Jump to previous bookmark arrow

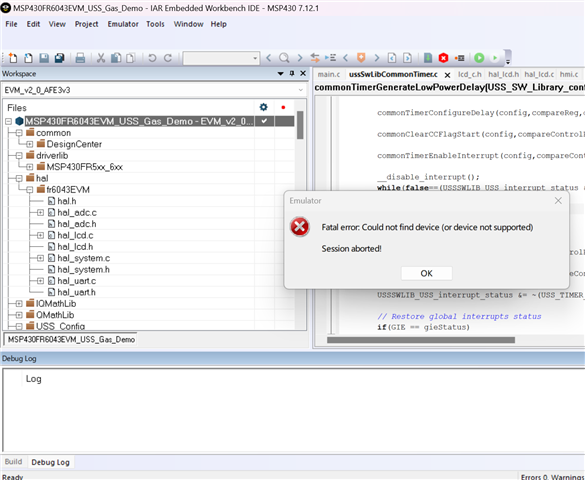tap(345, 58)
